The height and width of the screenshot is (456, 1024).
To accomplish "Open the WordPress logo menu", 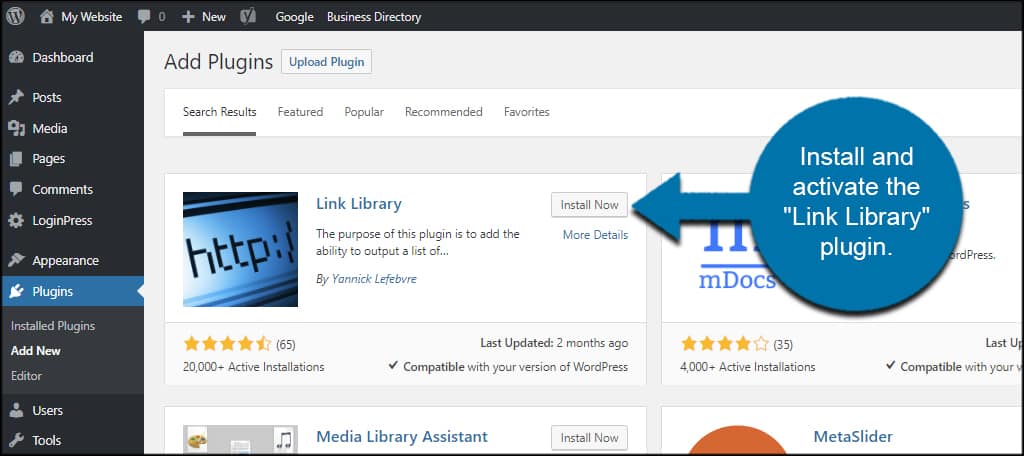I will 16,16.
